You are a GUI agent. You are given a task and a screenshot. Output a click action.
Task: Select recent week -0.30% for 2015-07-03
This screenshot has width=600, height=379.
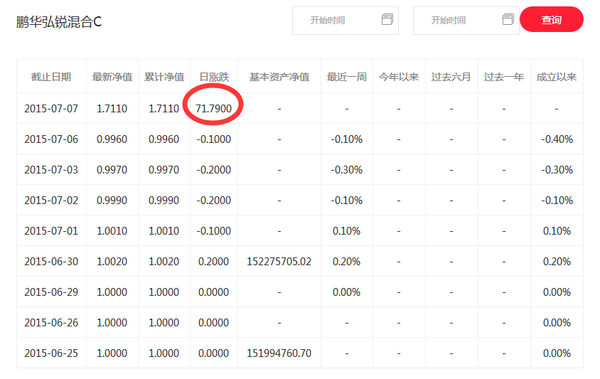[347, 170]
